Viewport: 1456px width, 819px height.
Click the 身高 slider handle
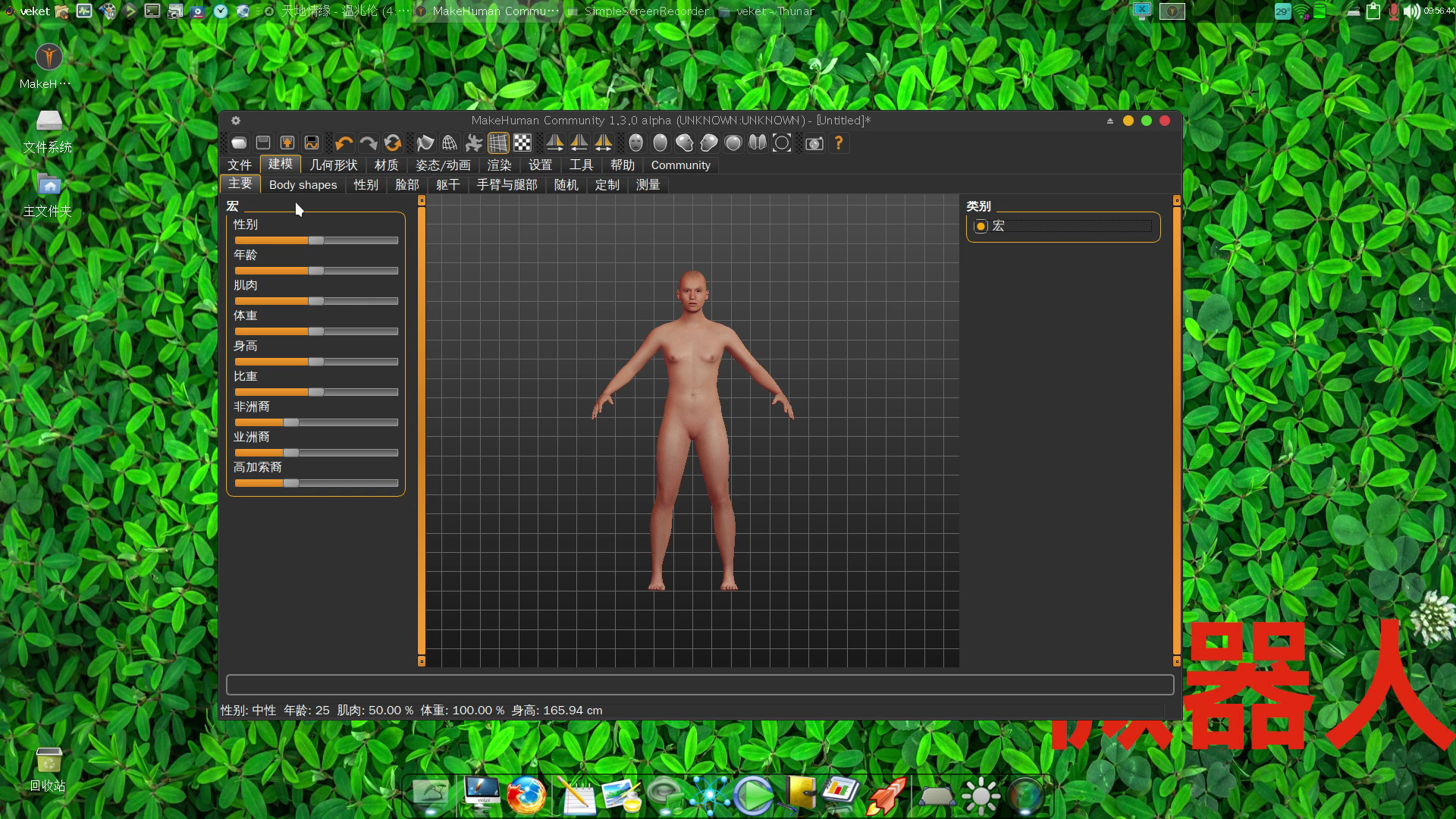(316, 362)
